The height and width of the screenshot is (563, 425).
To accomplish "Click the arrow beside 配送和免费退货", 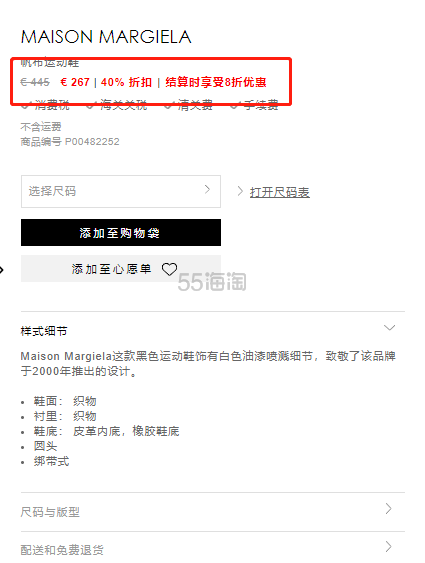I will pos(388,546).
